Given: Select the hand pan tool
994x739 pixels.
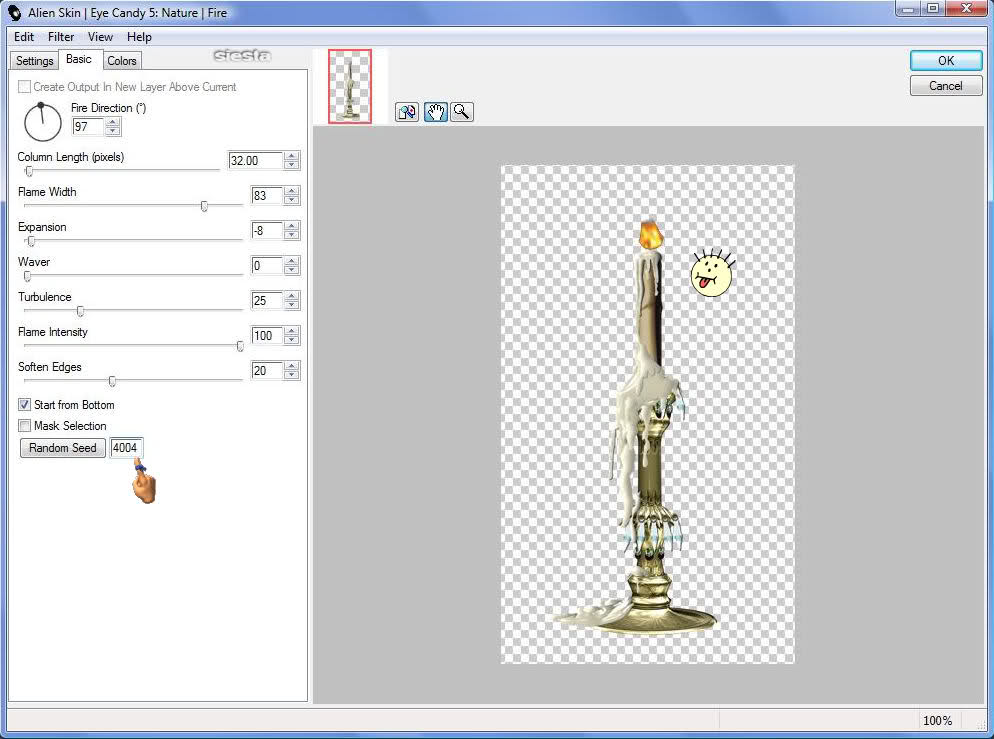Looking at the screenshot, I should [436, 112].
